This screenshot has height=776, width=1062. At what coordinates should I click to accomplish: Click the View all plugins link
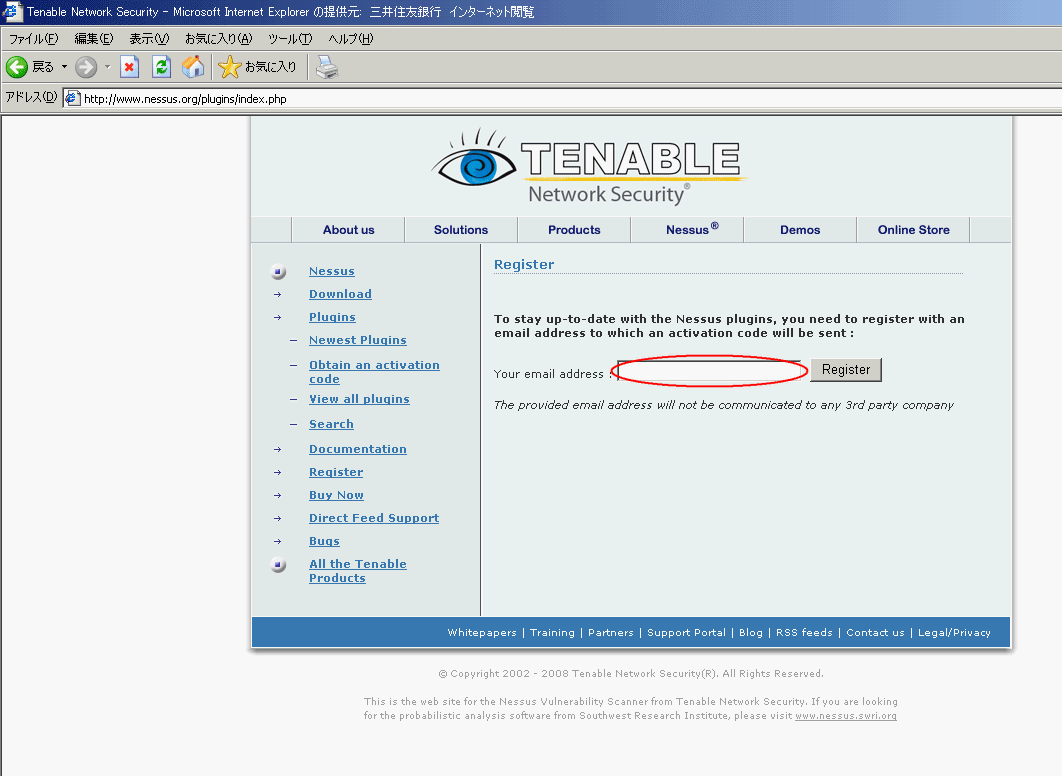pos(359,399)
